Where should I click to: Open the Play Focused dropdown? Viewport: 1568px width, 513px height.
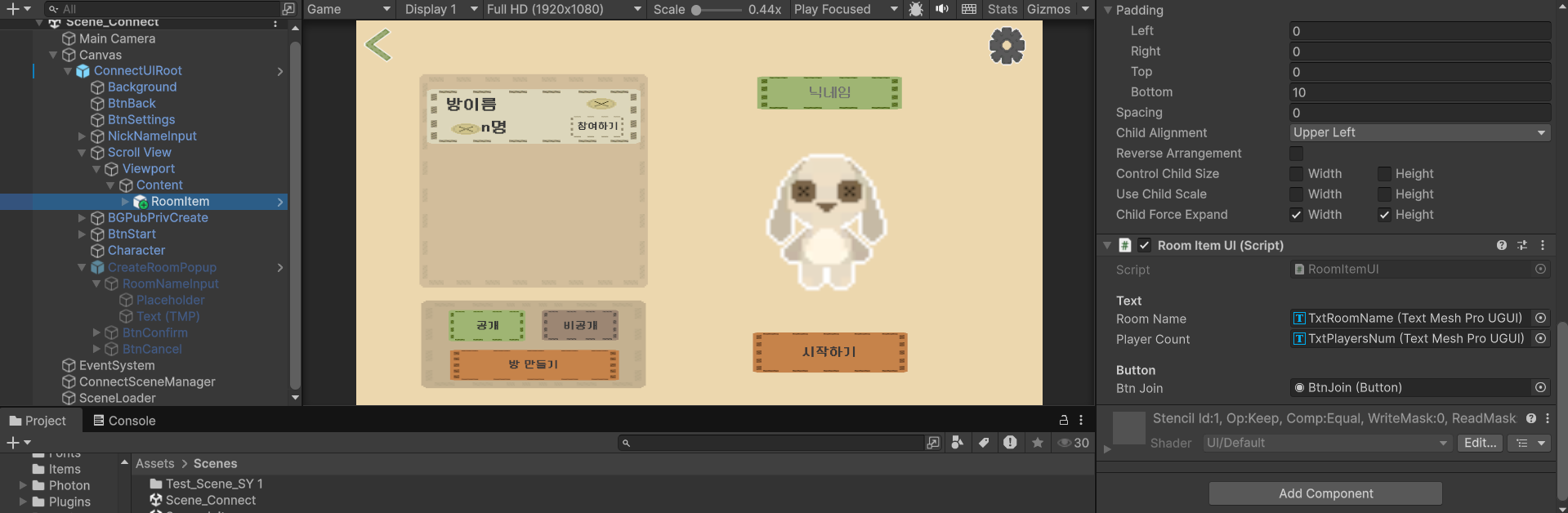846,9
